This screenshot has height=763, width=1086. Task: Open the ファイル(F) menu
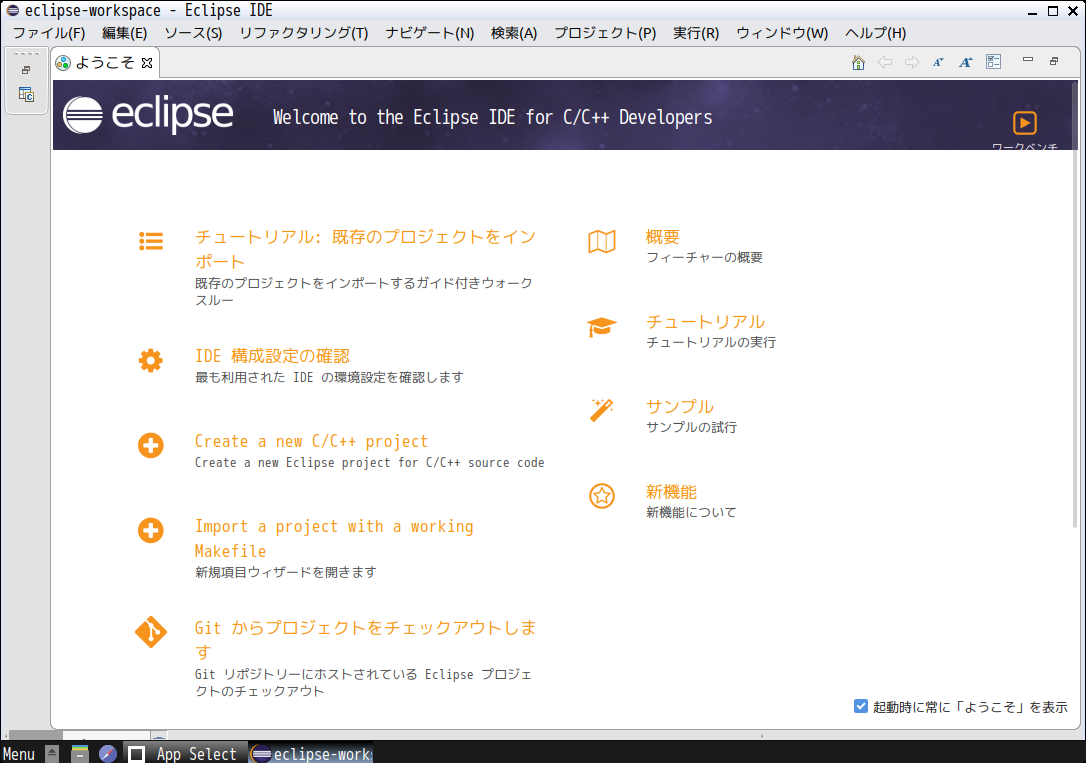coord(48,33)
